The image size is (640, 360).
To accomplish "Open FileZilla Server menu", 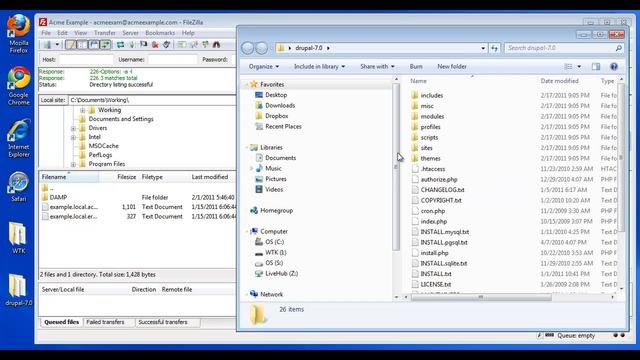I will click(130, 33).
